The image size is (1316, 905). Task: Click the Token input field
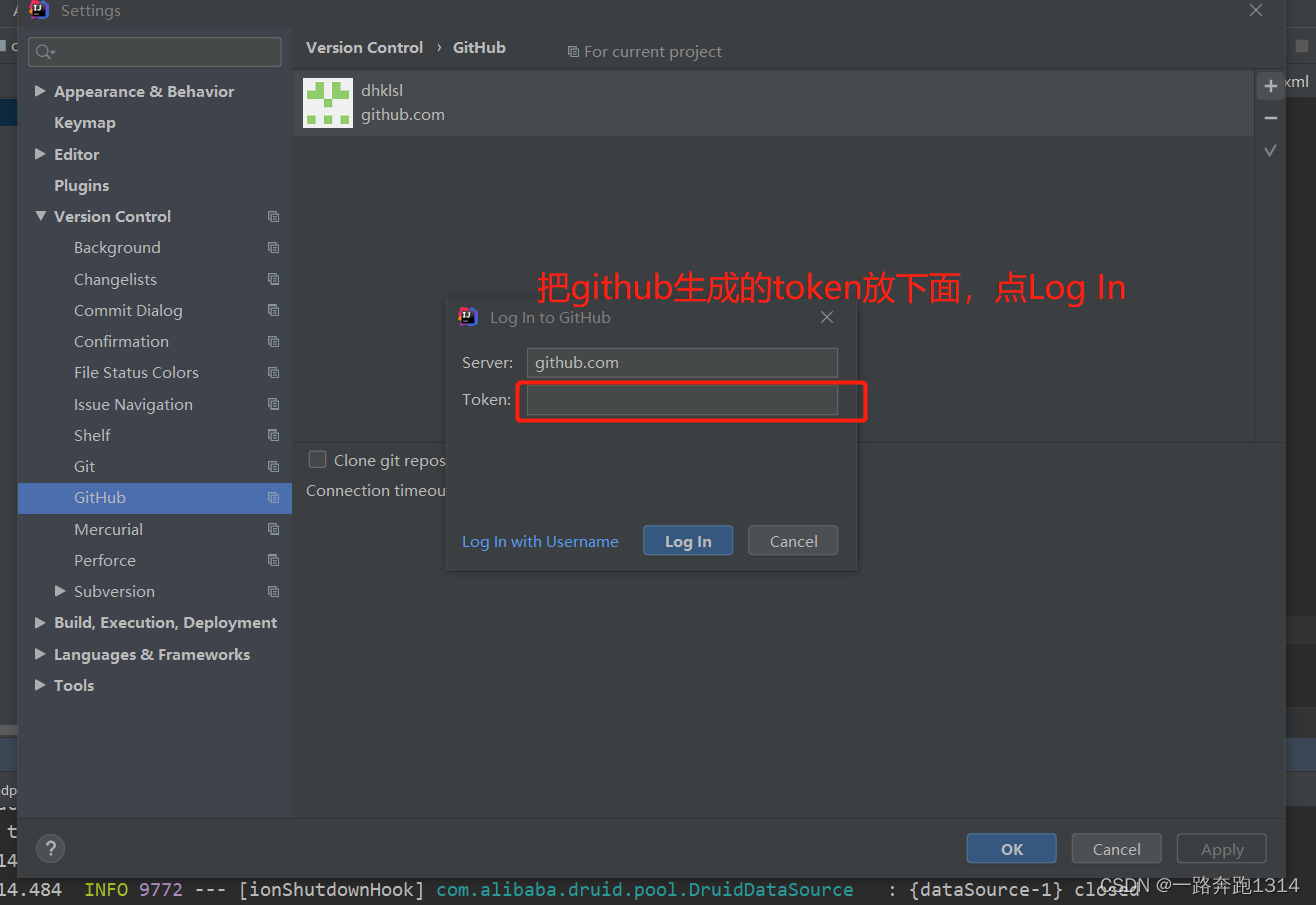pos(682,400)
